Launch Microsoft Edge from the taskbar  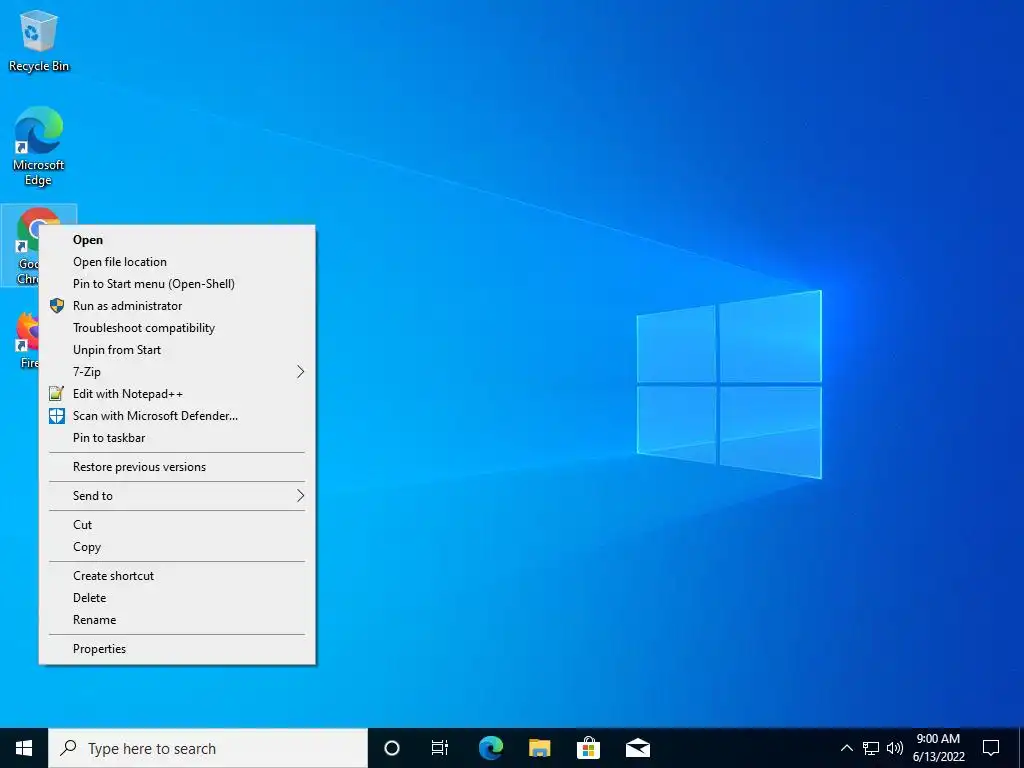(x=490, y=748)
